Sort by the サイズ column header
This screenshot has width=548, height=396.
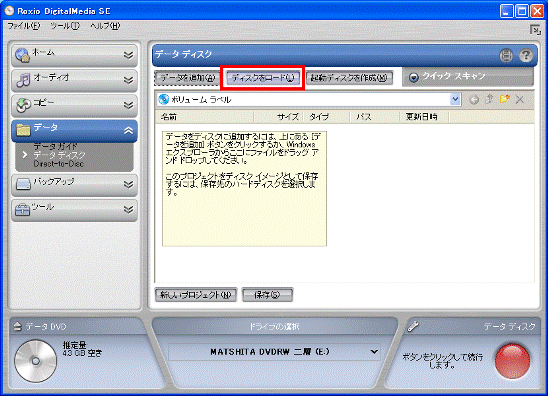tap(278, 117)
